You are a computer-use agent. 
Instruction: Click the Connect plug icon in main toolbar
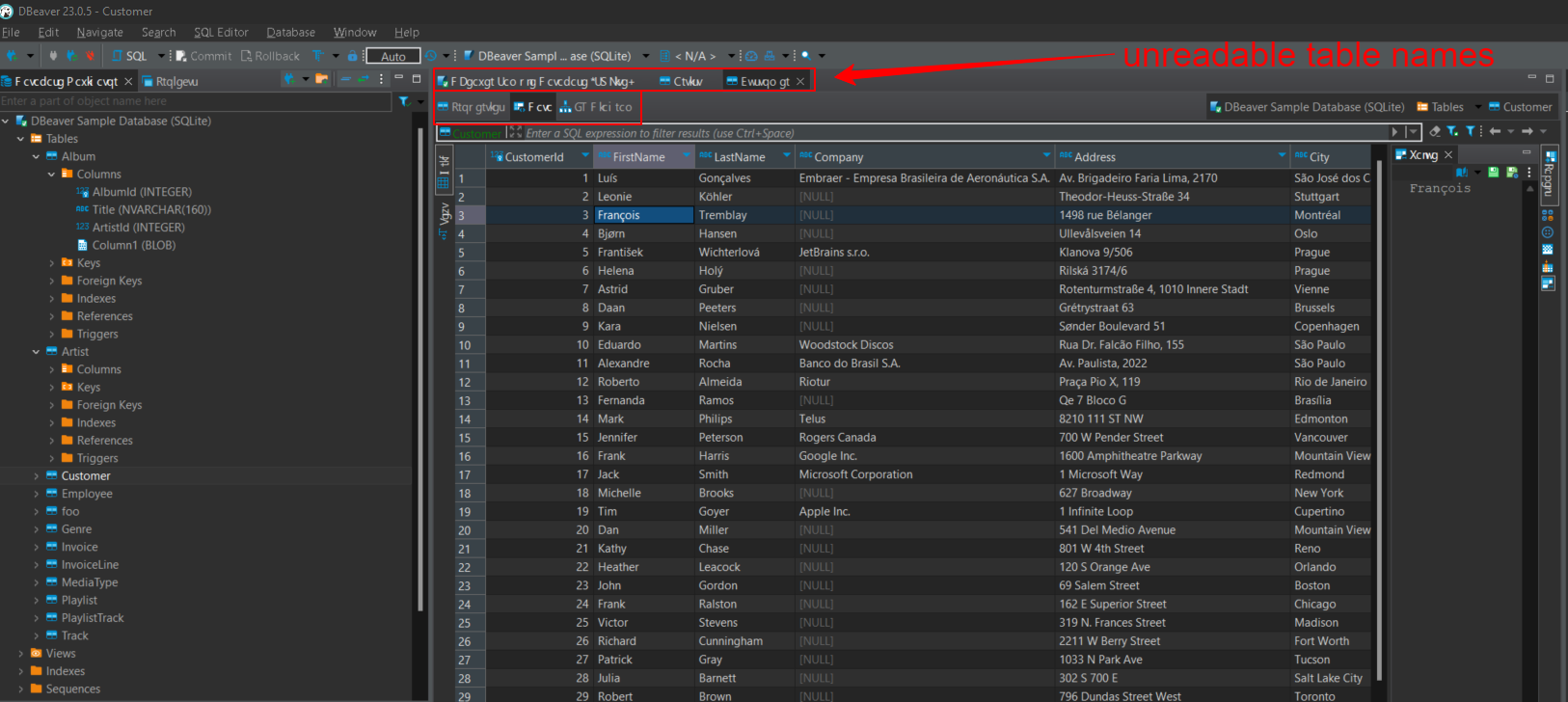click(x=53, y=56)
